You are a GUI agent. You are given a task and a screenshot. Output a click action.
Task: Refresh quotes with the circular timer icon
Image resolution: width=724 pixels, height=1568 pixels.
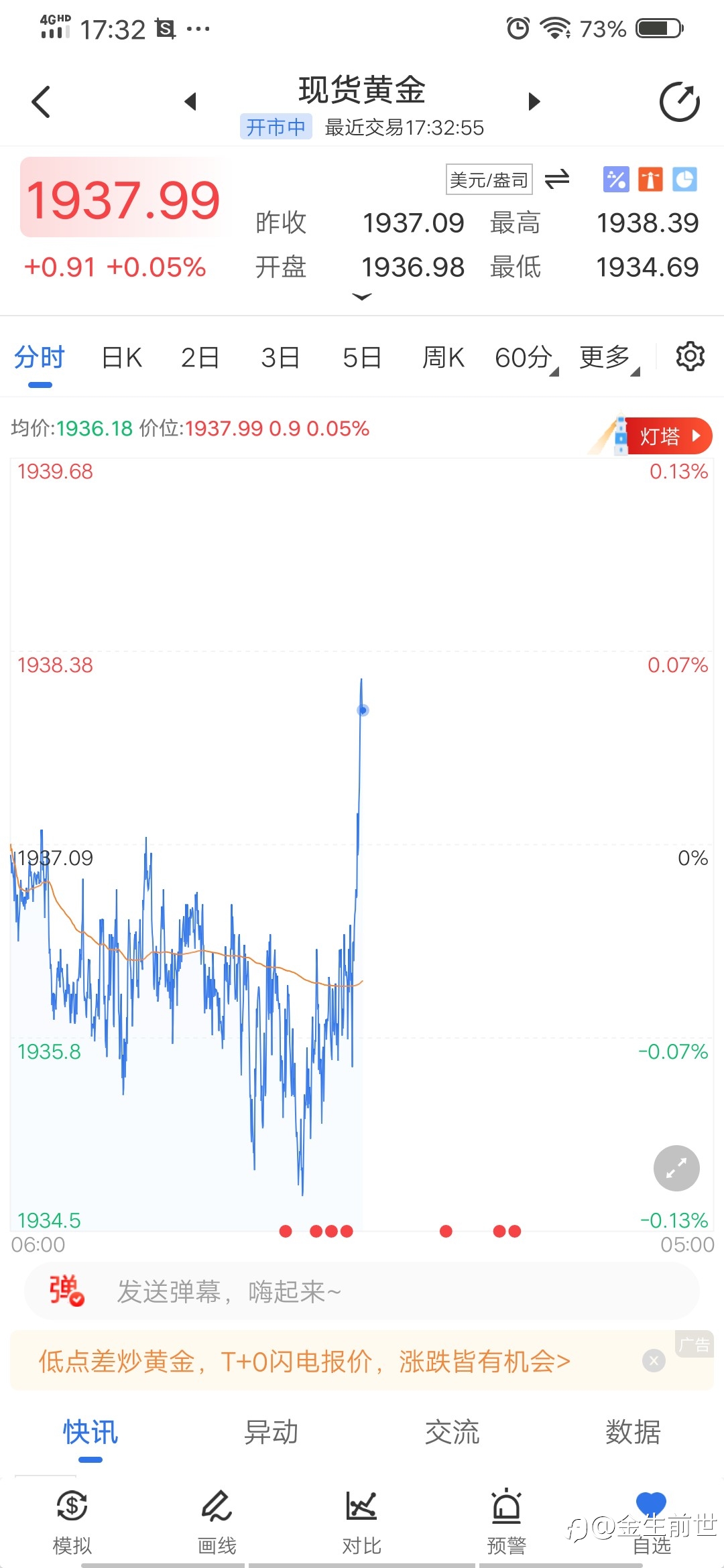679,102
